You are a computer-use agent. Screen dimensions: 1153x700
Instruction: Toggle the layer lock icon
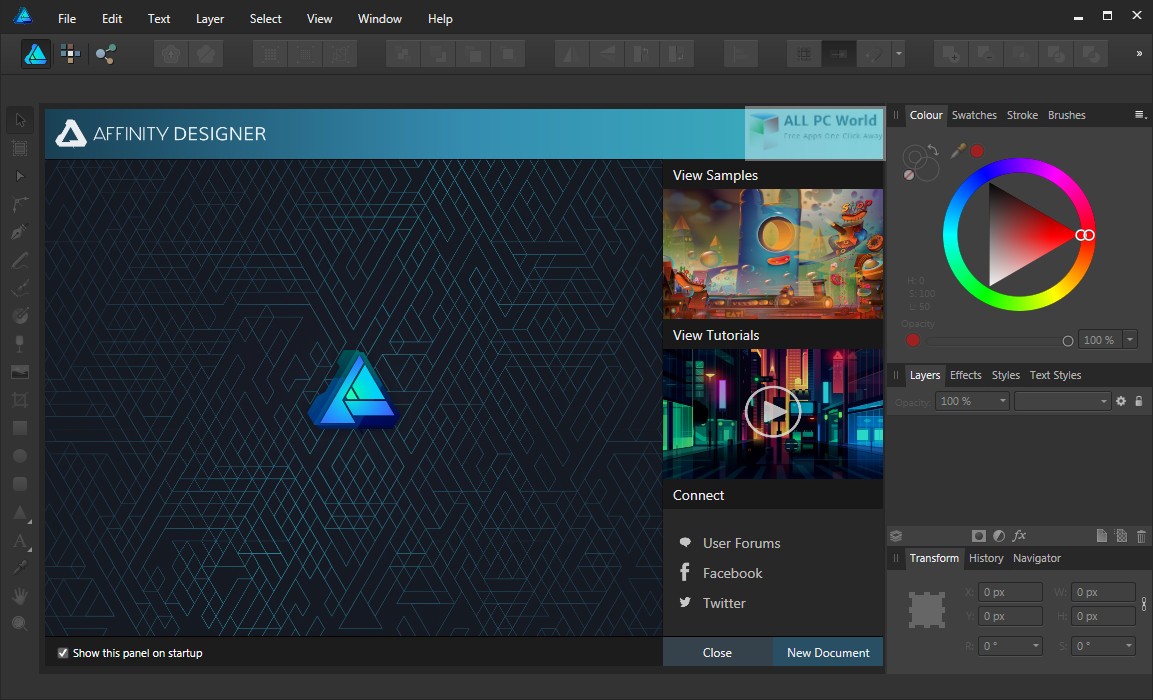pyautogui.click(x=1139, y=401)
